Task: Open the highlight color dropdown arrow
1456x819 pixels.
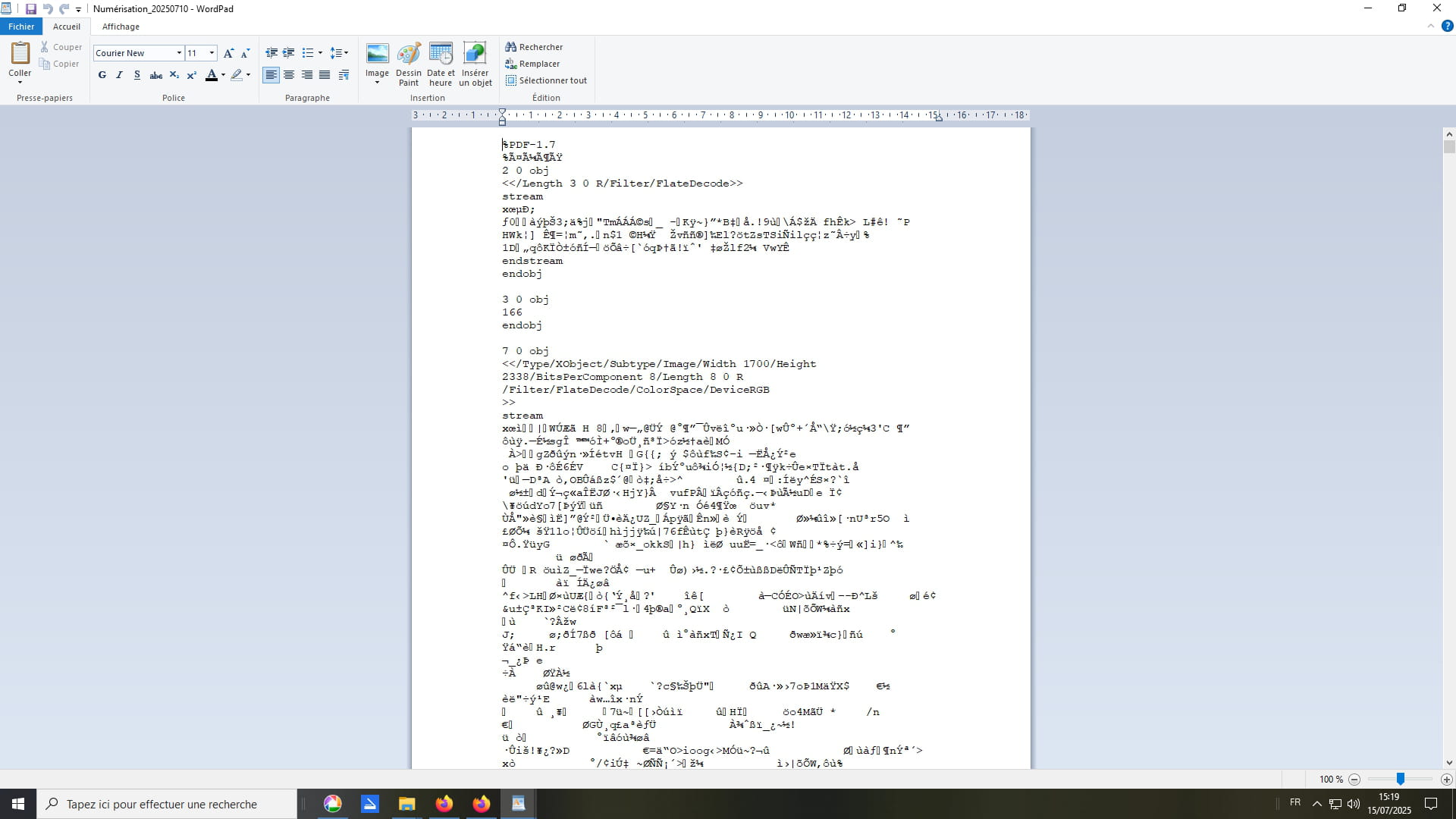Action: coord(248,75)
